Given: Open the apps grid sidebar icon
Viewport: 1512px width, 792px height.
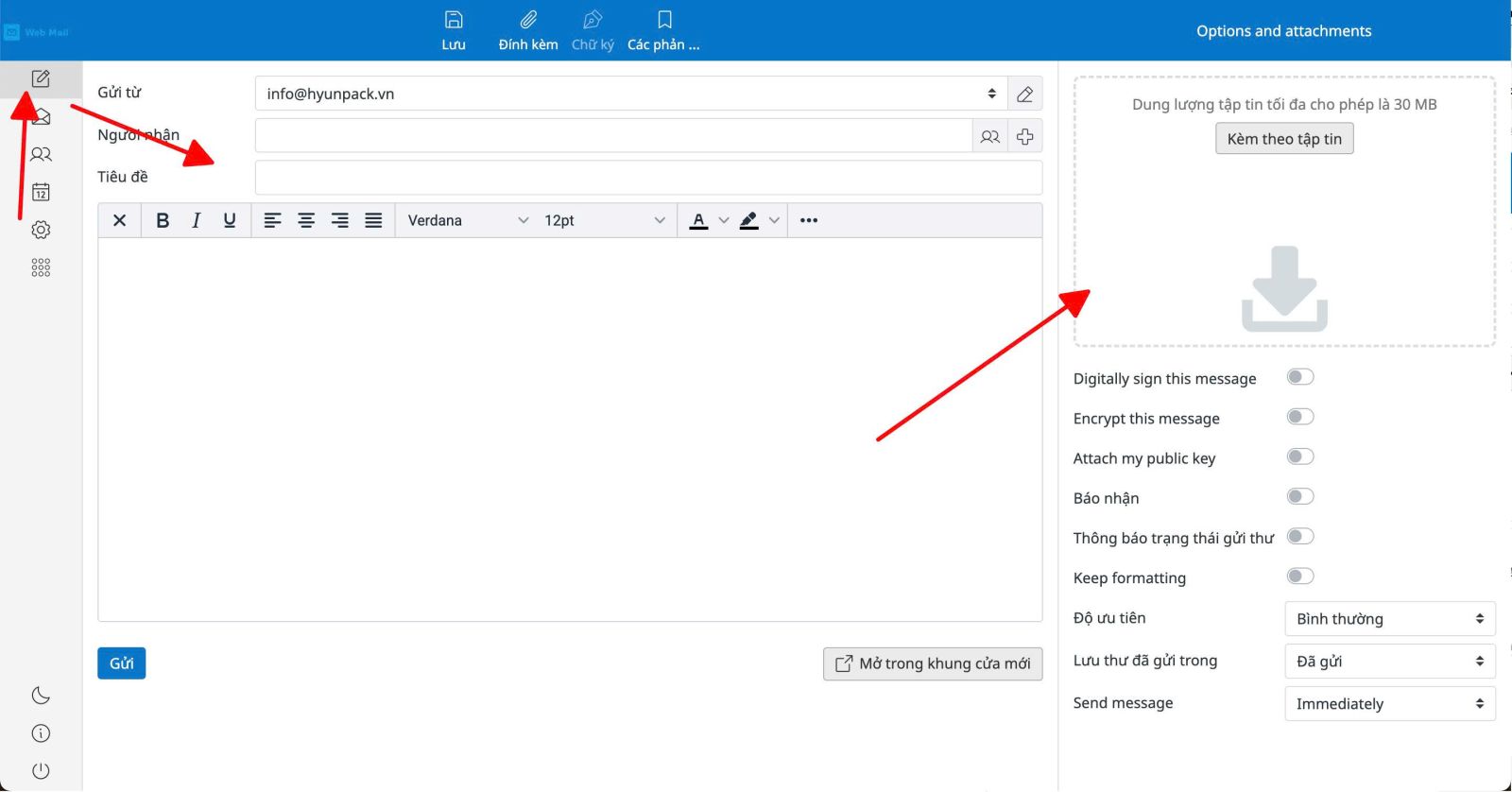Looking at the screenshot, I should pyautogui.click(x=41, y=267).
